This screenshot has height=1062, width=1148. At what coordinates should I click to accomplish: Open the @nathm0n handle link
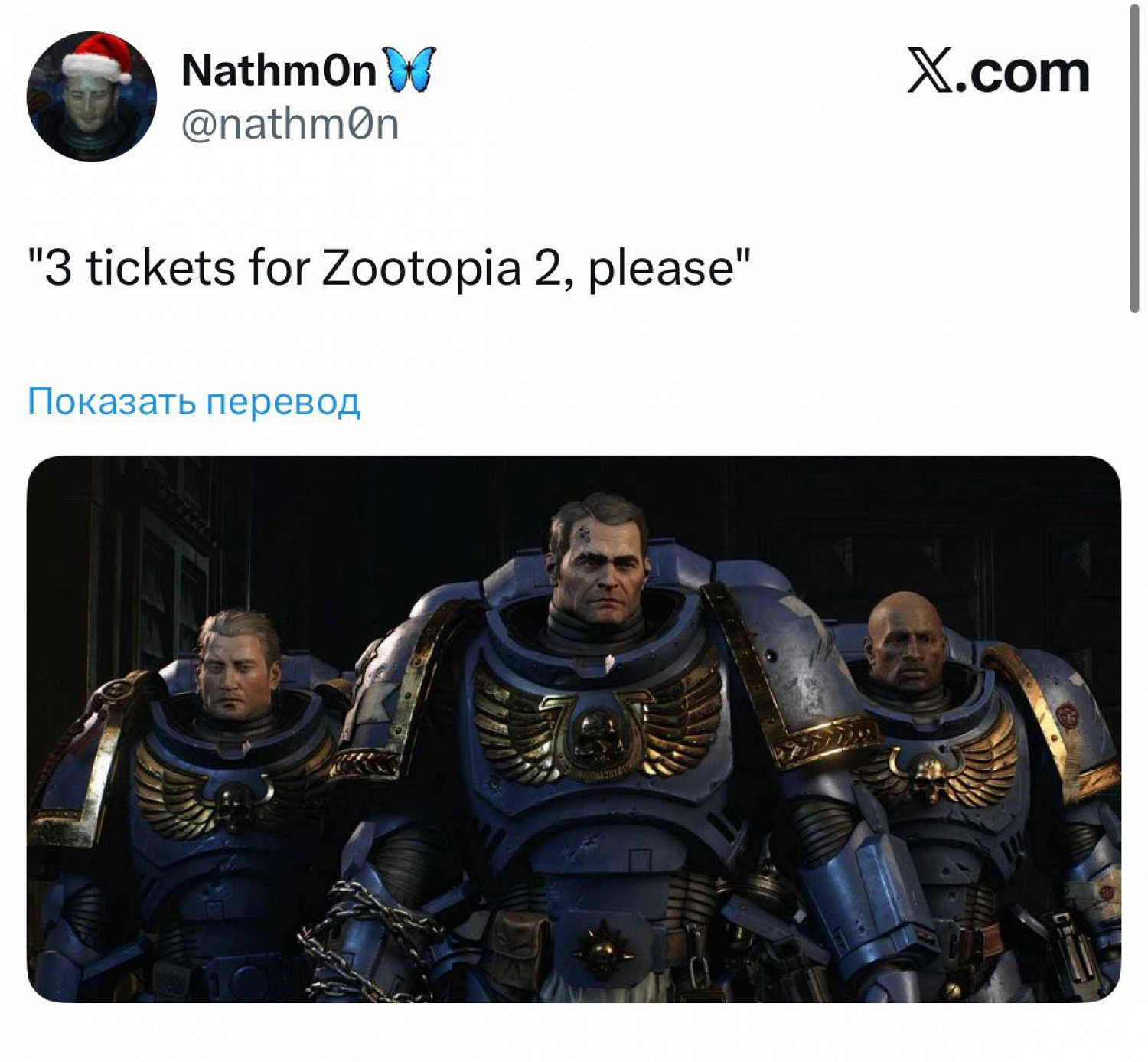point(290,124)
